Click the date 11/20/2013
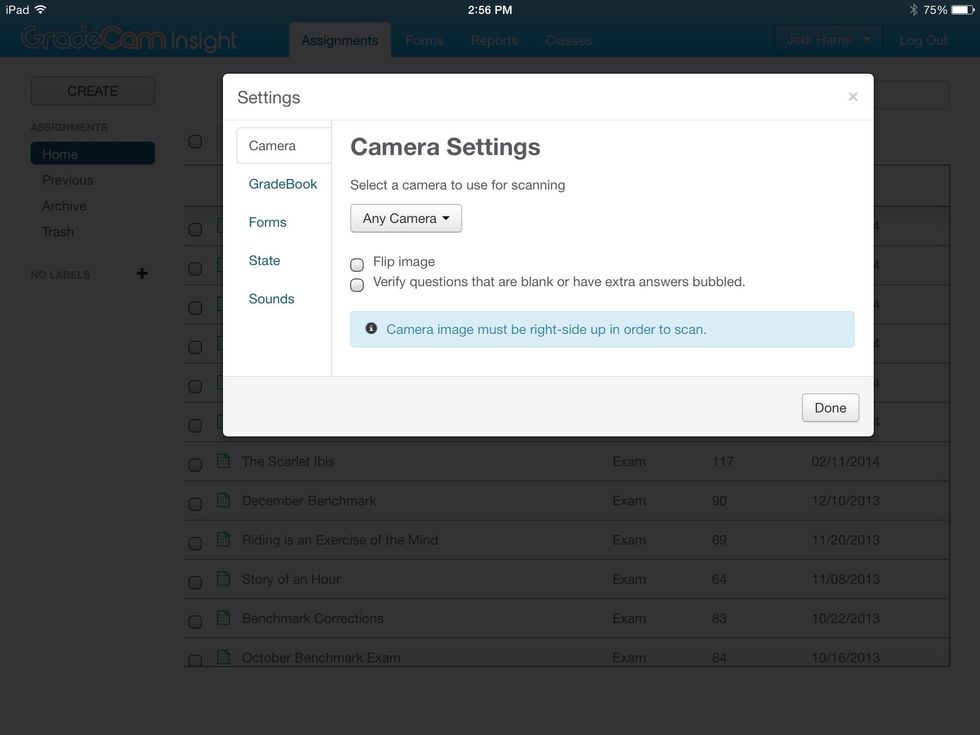Image resolution: width=980 pixels, height=735 pixels. pos(845,539)
